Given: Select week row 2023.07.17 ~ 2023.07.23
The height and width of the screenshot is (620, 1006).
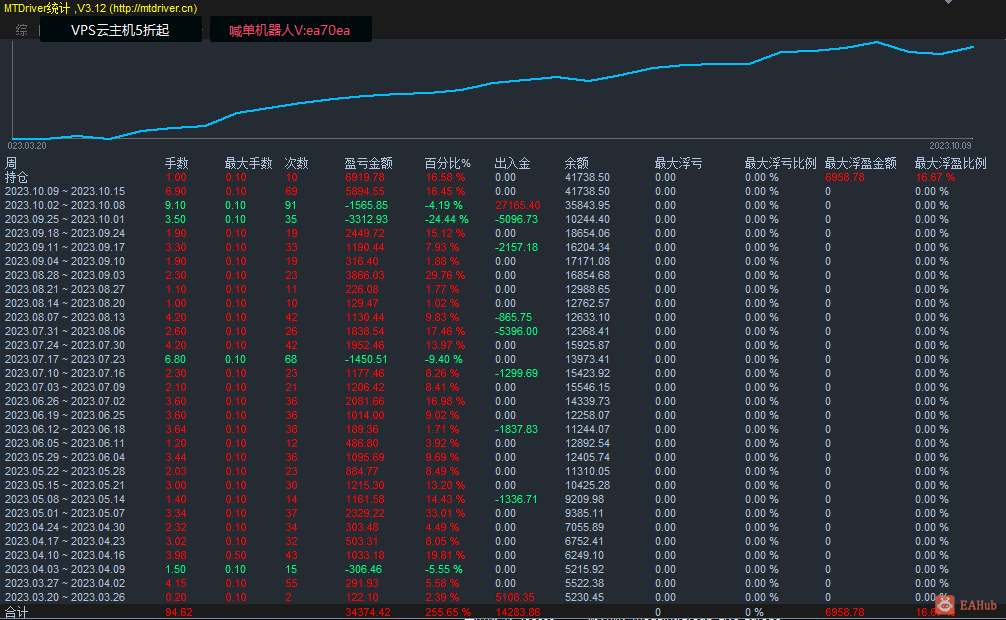Looking at the screenshot, I should tap(65, 359).
